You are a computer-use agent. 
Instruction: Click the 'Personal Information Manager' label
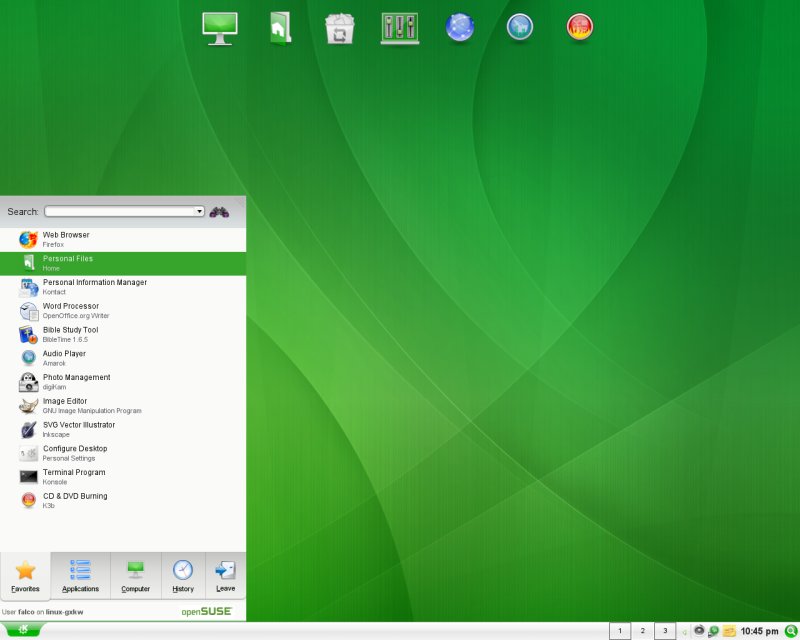point(95,282)
